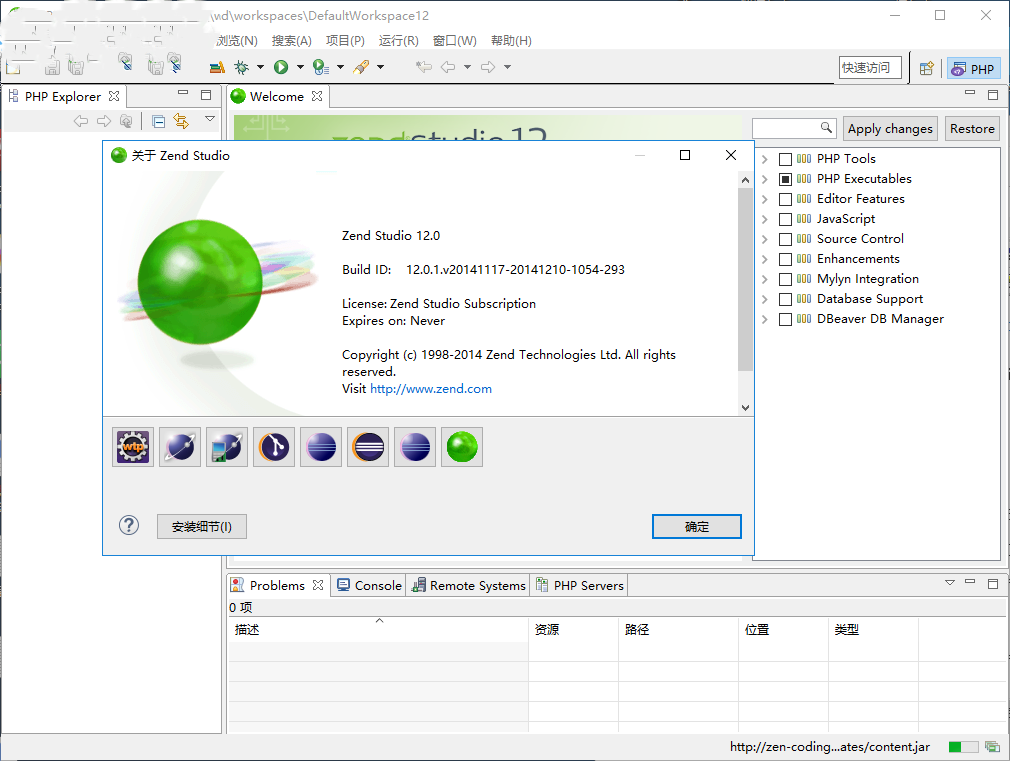Click the orange-rimmed Eclipse icon in About dialog

point(368,447)
